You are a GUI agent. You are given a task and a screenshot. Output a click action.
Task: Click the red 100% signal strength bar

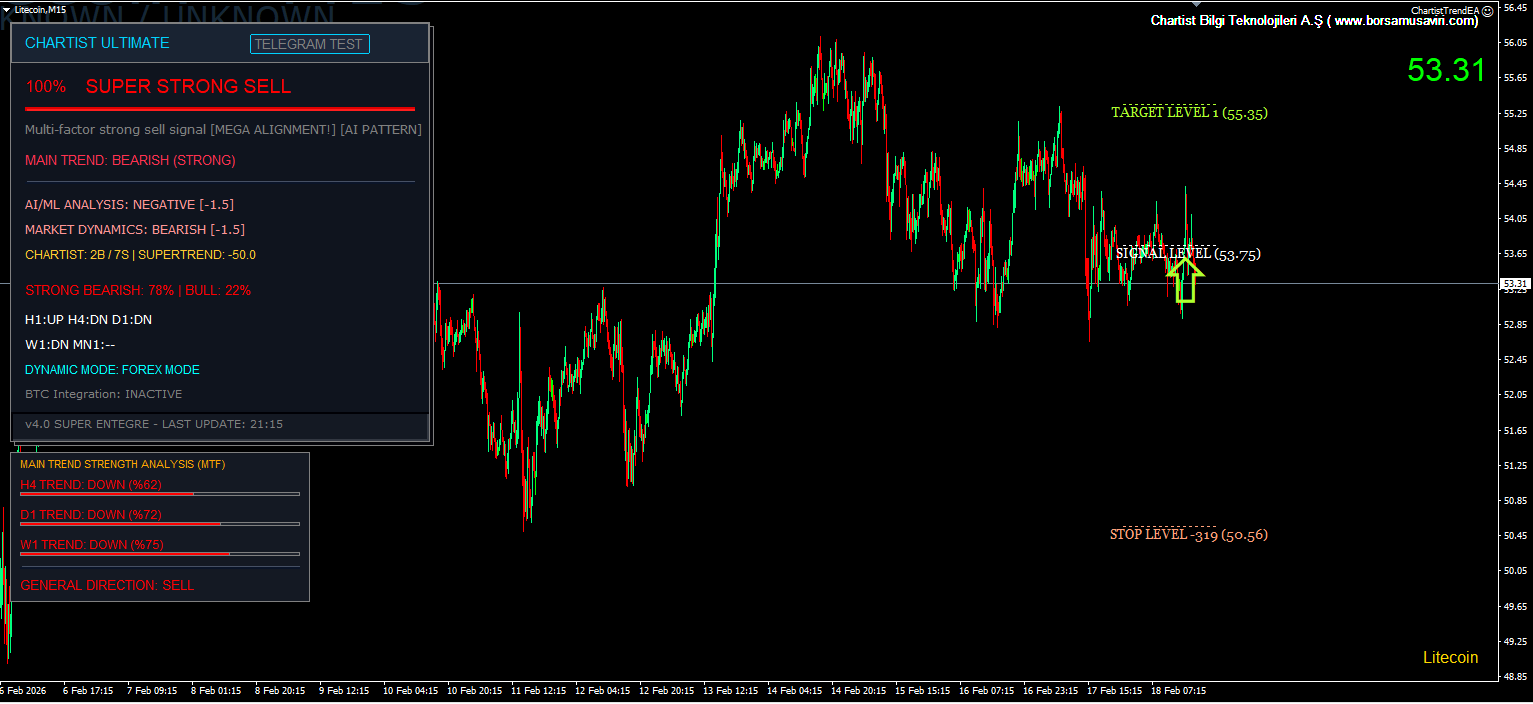(220, 108)
